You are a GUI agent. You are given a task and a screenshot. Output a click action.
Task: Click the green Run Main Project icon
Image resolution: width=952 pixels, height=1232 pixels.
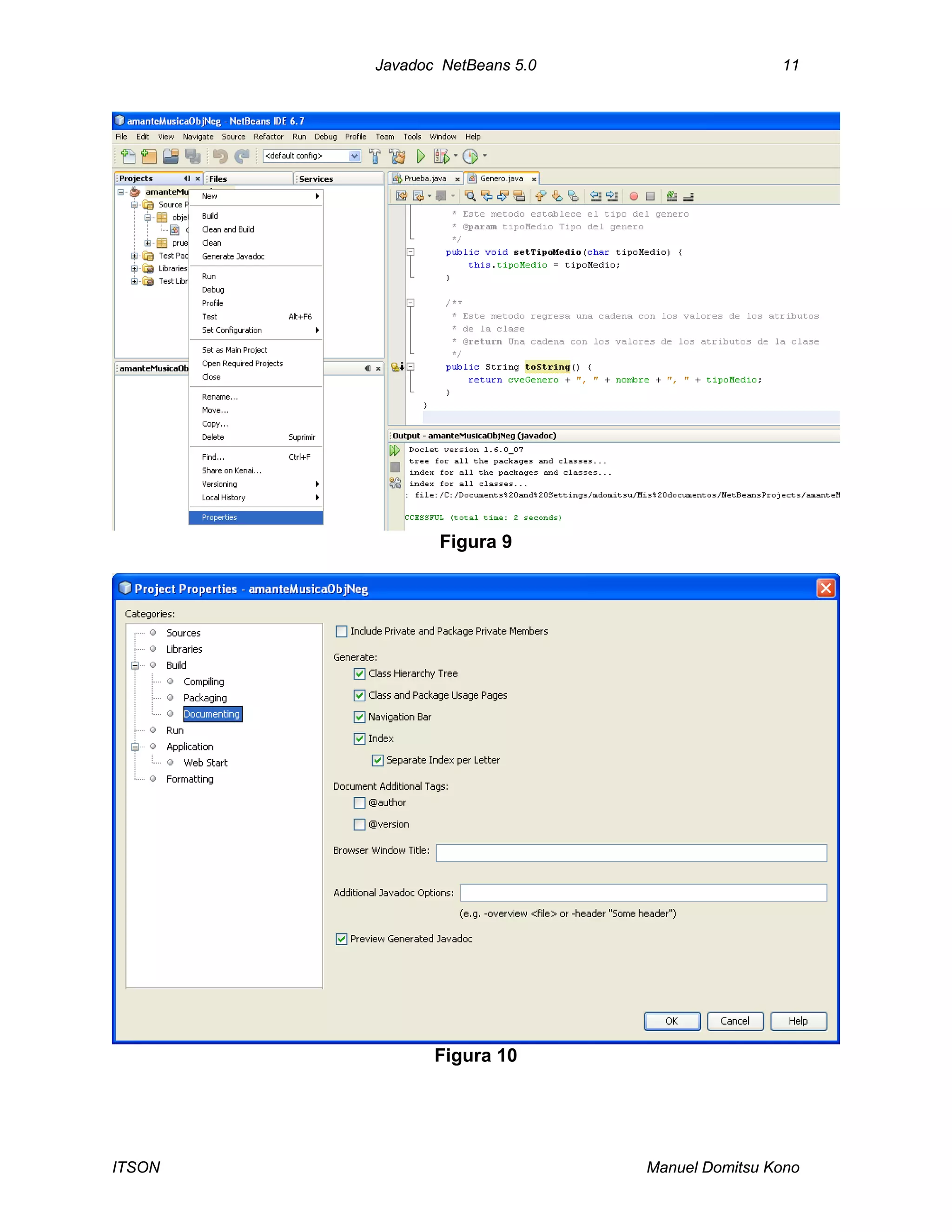[421, 156]
